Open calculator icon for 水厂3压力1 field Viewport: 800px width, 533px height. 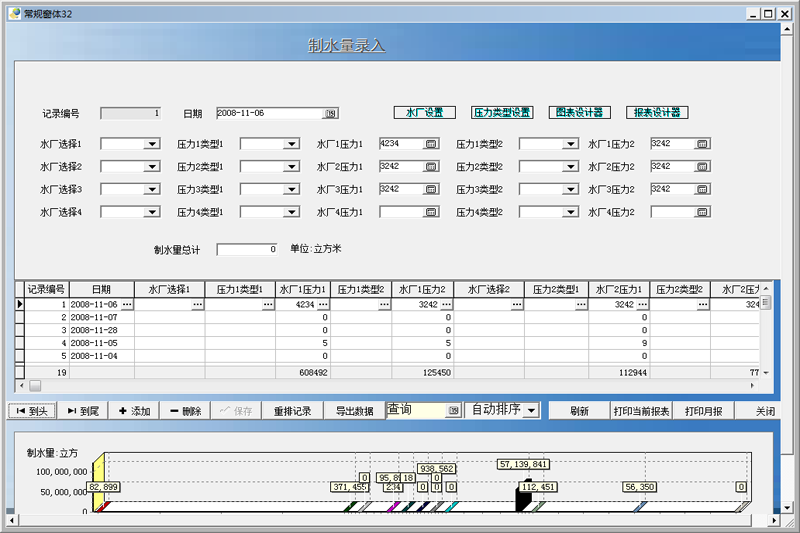431,189
